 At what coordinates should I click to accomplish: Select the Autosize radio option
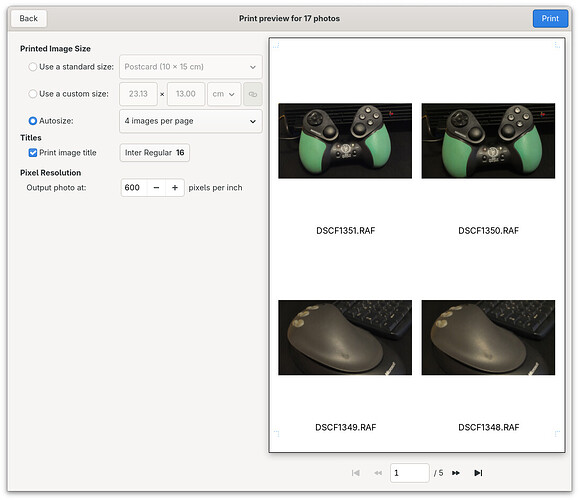click(33, 121)
